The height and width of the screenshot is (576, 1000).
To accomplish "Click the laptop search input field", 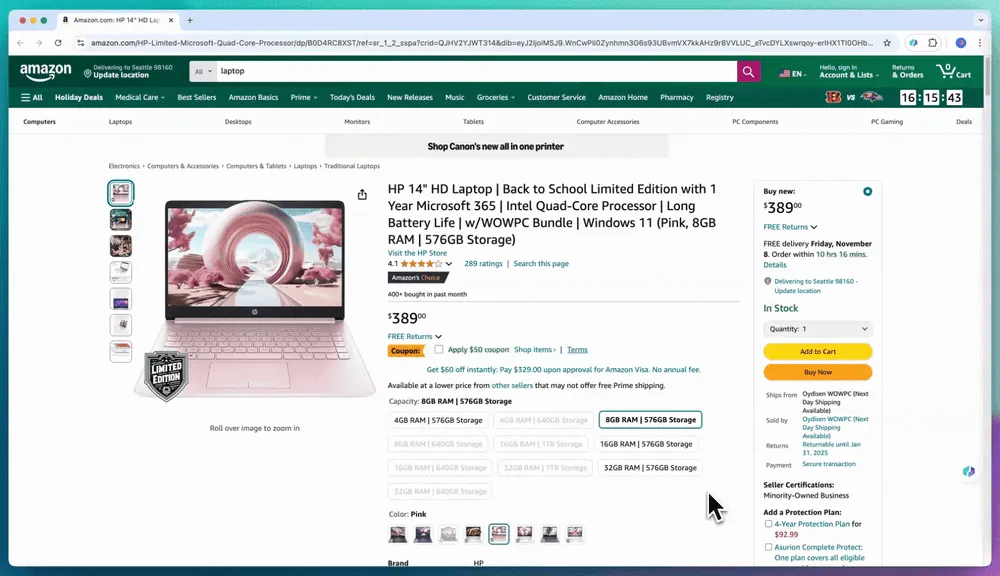I will tap(476, 71).
